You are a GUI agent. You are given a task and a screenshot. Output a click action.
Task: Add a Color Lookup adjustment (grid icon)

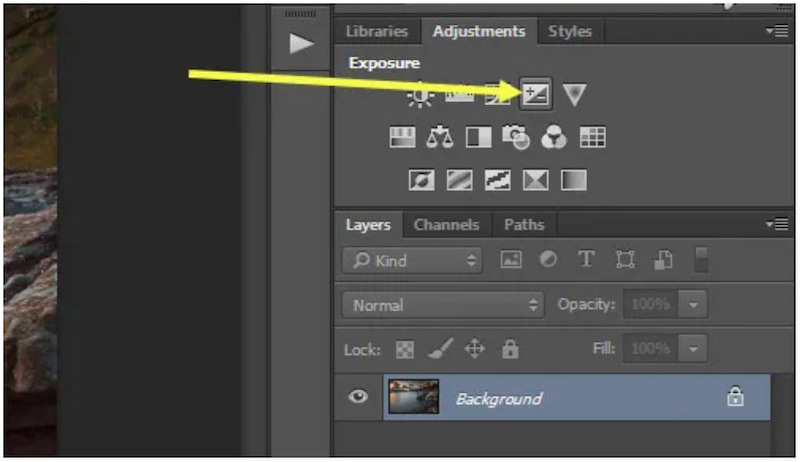[592, 138]
